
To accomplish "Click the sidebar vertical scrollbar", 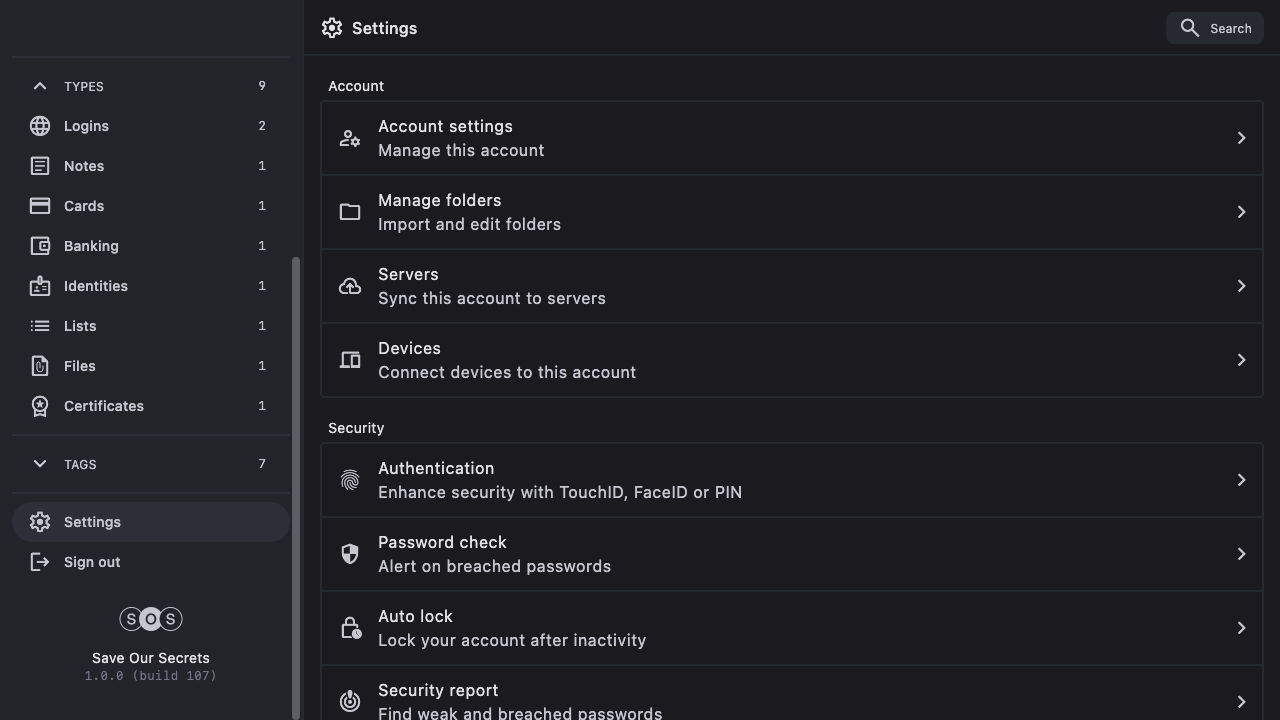I will 295,480.
